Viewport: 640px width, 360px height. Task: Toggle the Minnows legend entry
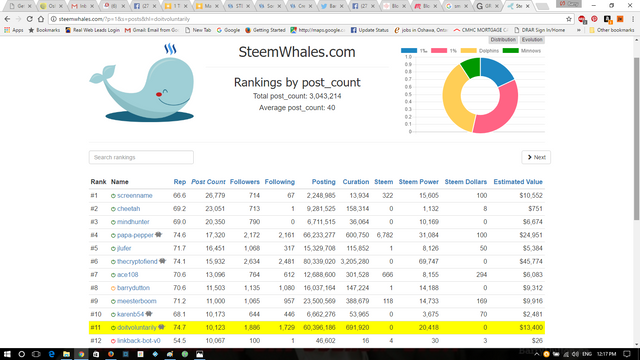pyautogui.click(x=522, y=51)
